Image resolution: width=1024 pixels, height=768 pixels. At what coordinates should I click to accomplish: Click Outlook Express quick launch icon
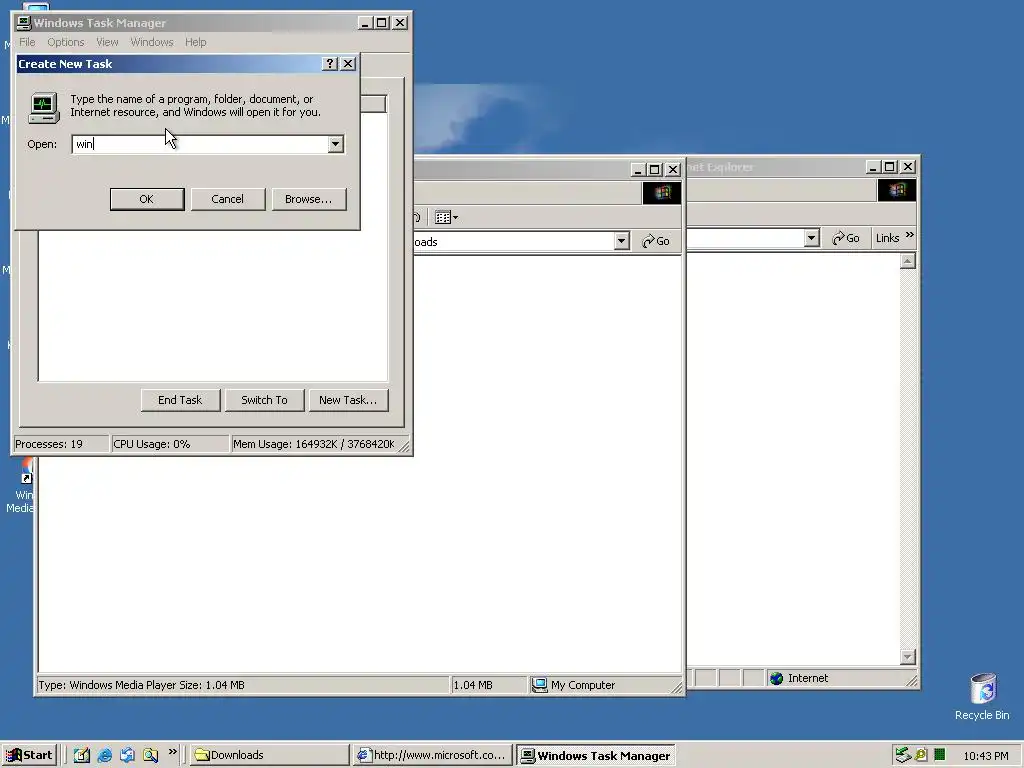click(x=127, y=755)
